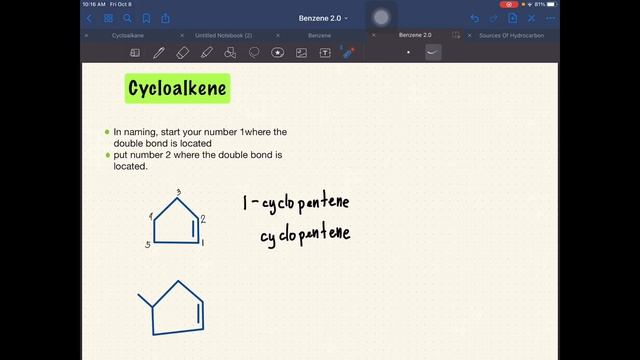Select the Laser pointer tool
The width and height of the screenshot is (640, 360).
(x=348, y=52)
